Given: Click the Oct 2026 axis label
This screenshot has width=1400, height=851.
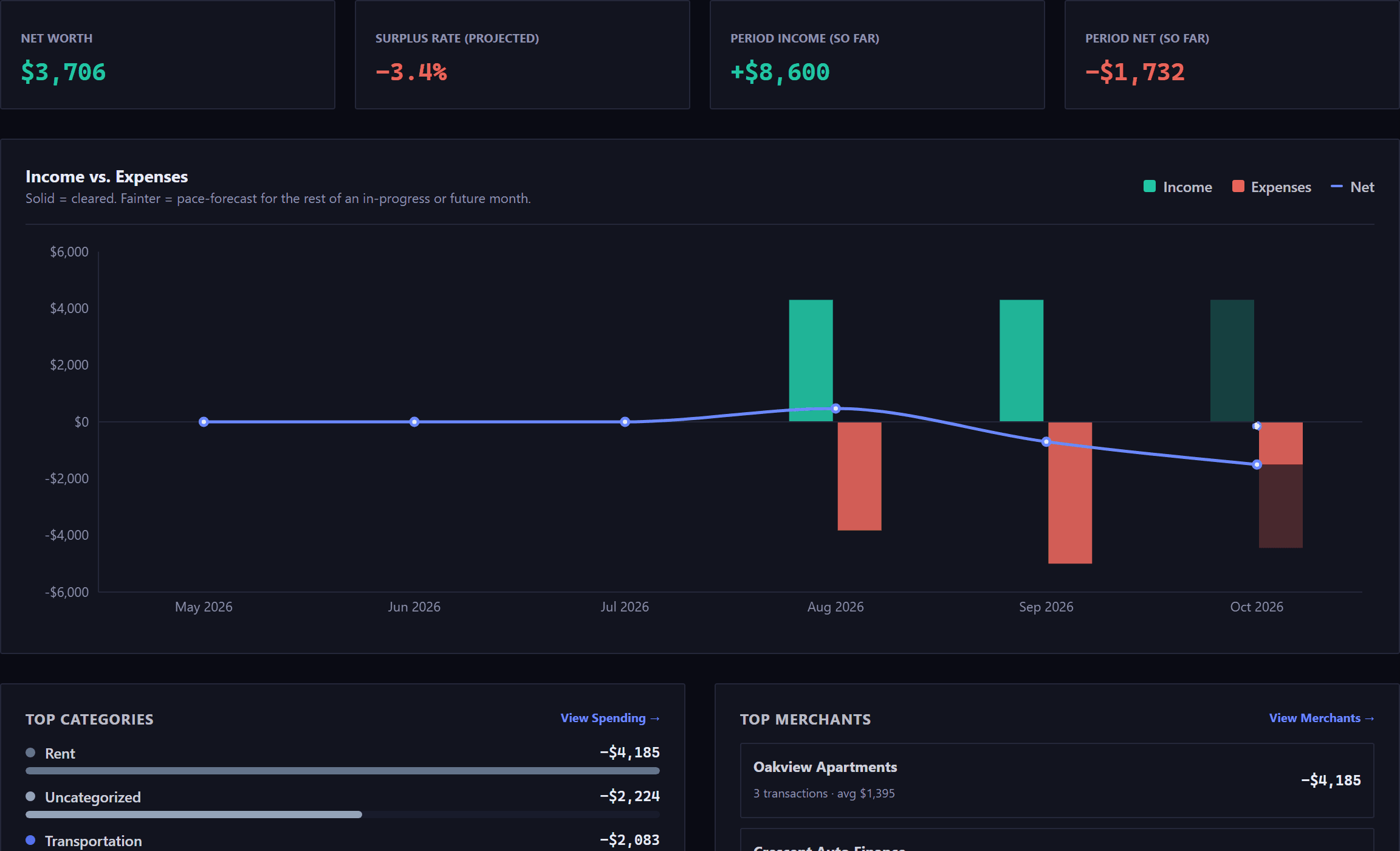Looking at the screenshot, I should (x=1257, y=607).
